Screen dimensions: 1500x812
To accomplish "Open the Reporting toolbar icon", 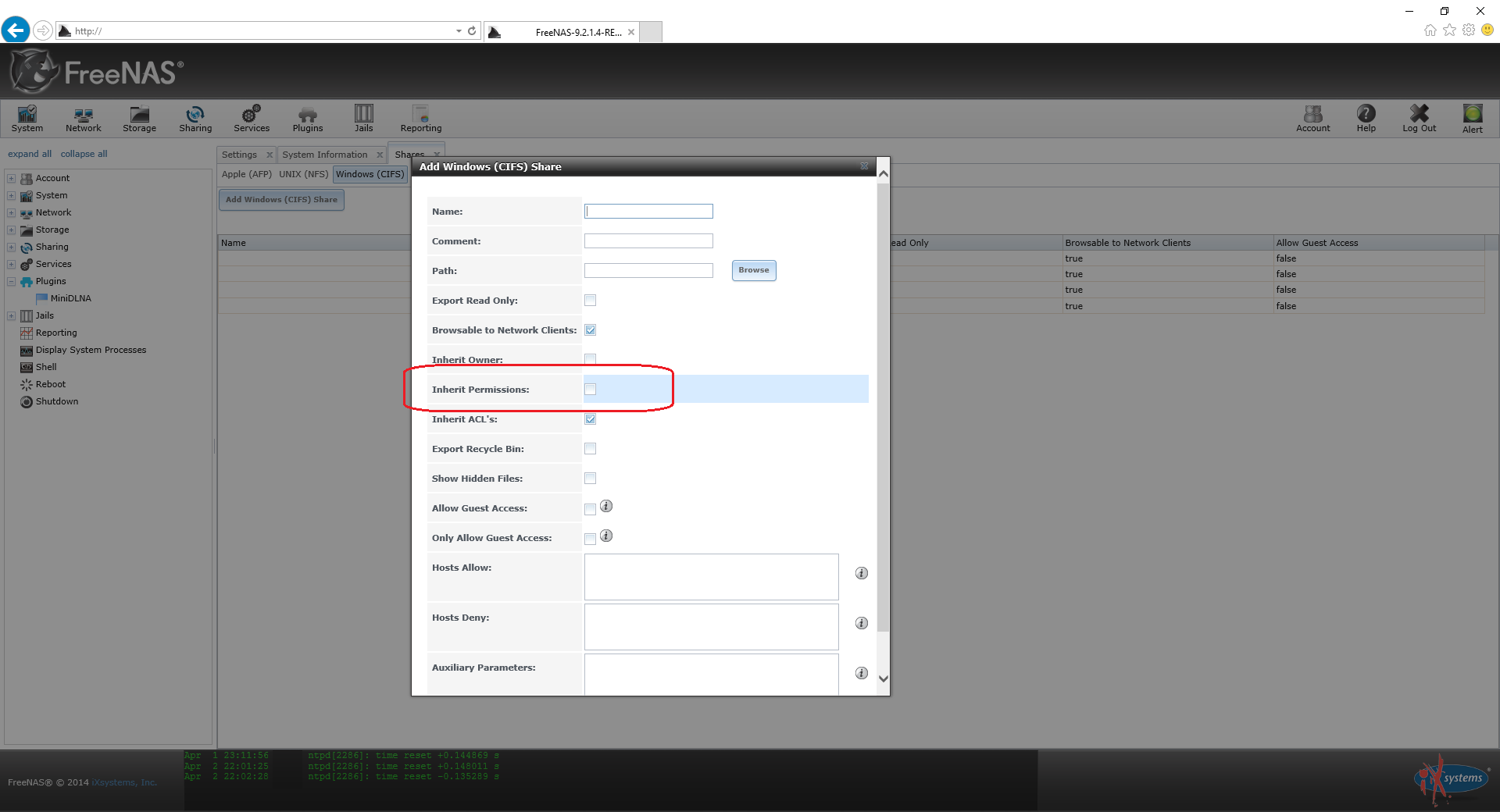I will point(421,119).
